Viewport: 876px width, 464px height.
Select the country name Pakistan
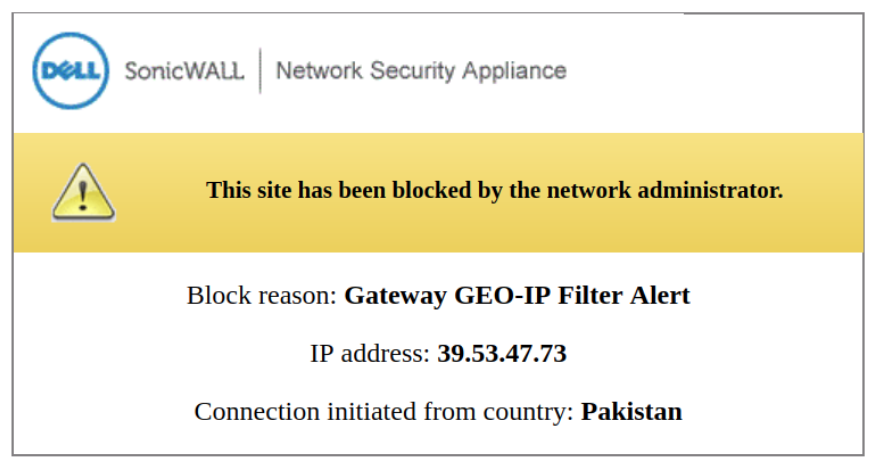(632, 411)
